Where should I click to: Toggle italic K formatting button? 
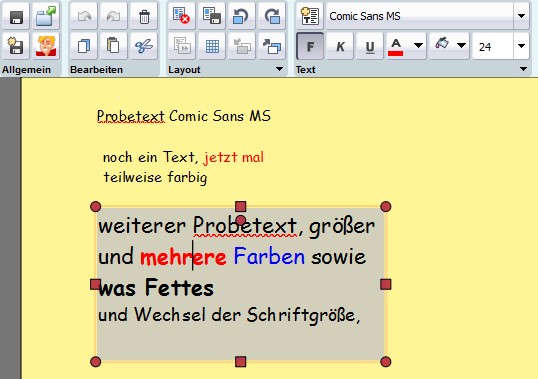pyautogui.click(x=340, y=46)
